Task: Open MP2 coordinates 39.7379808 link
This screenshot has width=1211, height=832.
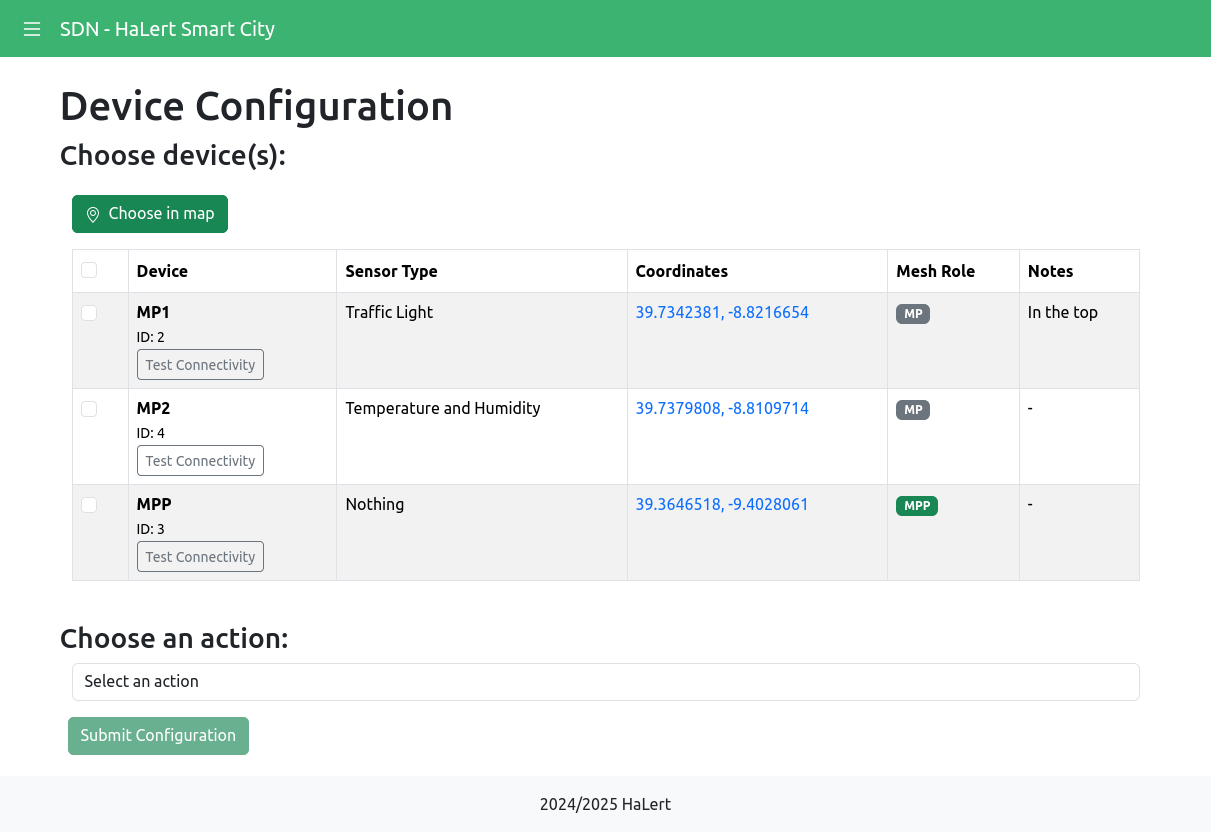Action: [722, 409]
